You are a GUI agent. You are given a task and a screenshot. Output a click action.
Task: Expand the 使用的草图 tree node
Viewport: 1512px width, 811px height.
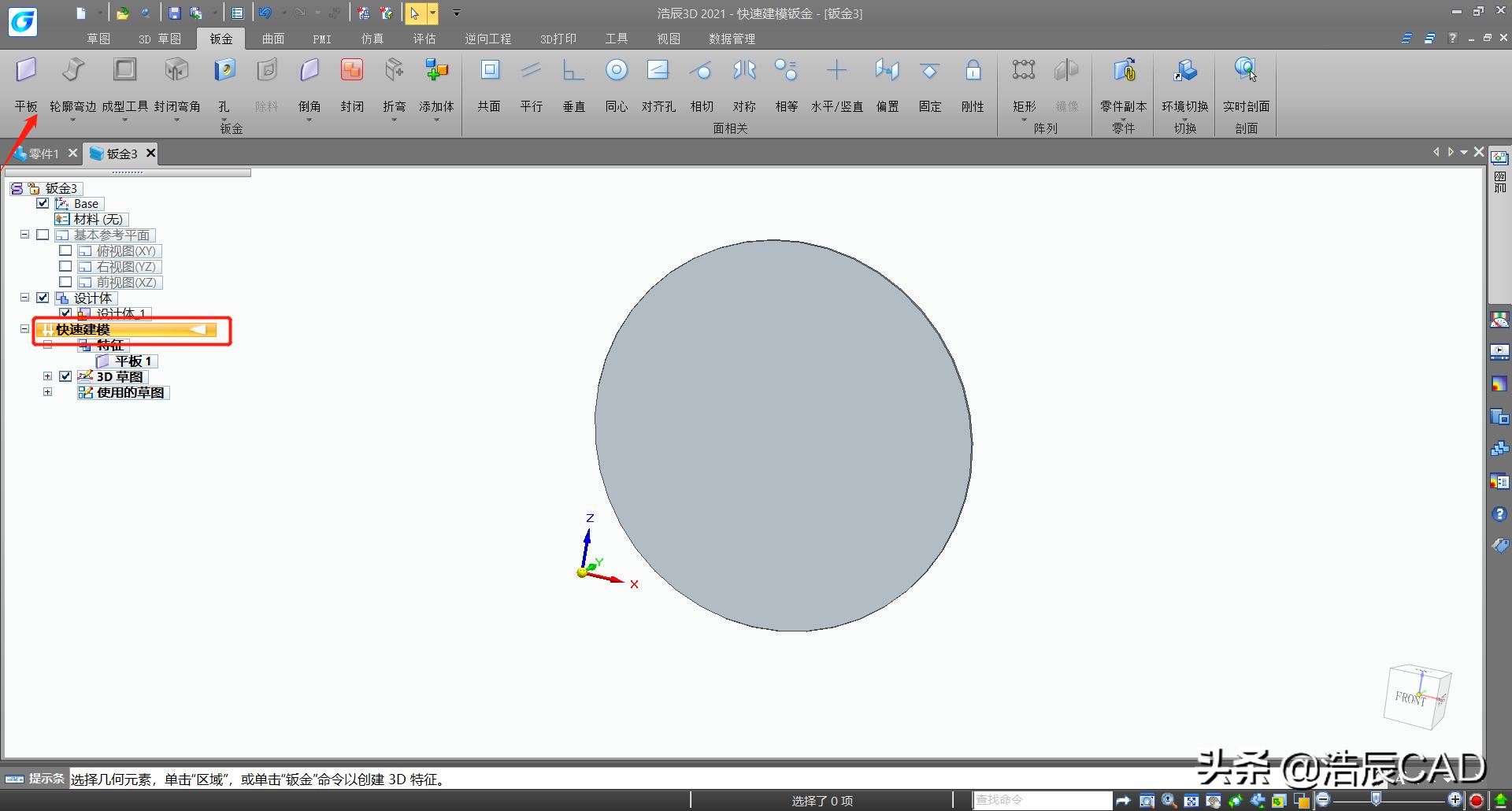click(47, 392)
